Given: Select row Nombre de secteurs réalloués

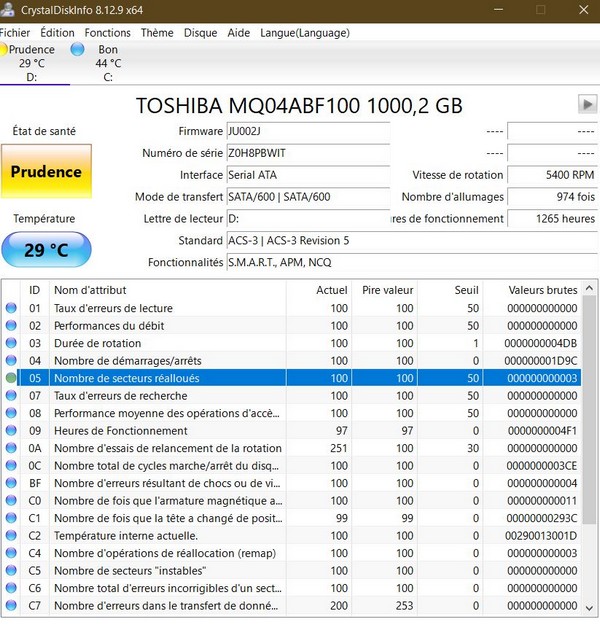Looking at the screenshot, I should click(x=291, y=378).
